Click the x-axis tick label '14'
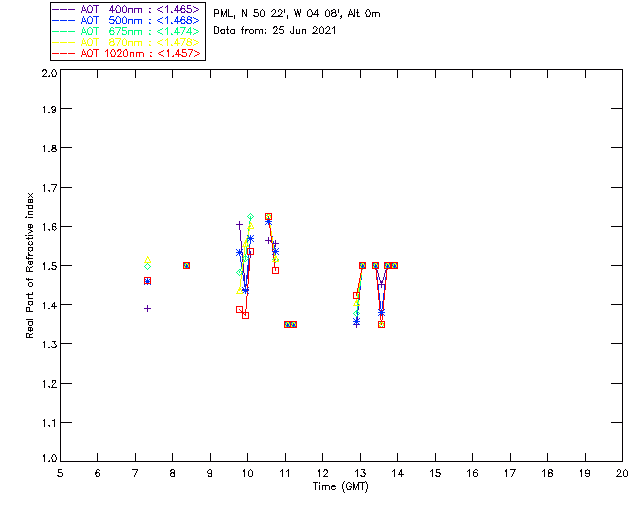Image resolution: width=640 pixels, height=512 pixels. pos(398,473)
